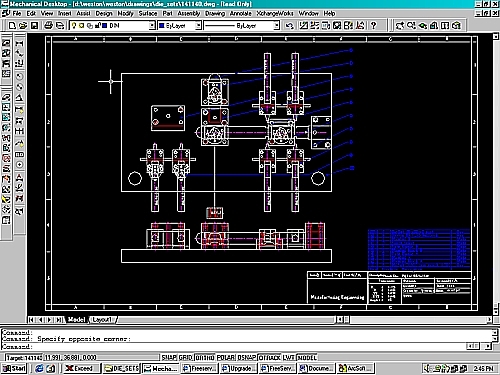The image size is (500, 375).
Task: Click the blue color swatch beside ByLayer
Action: [162, 26]
